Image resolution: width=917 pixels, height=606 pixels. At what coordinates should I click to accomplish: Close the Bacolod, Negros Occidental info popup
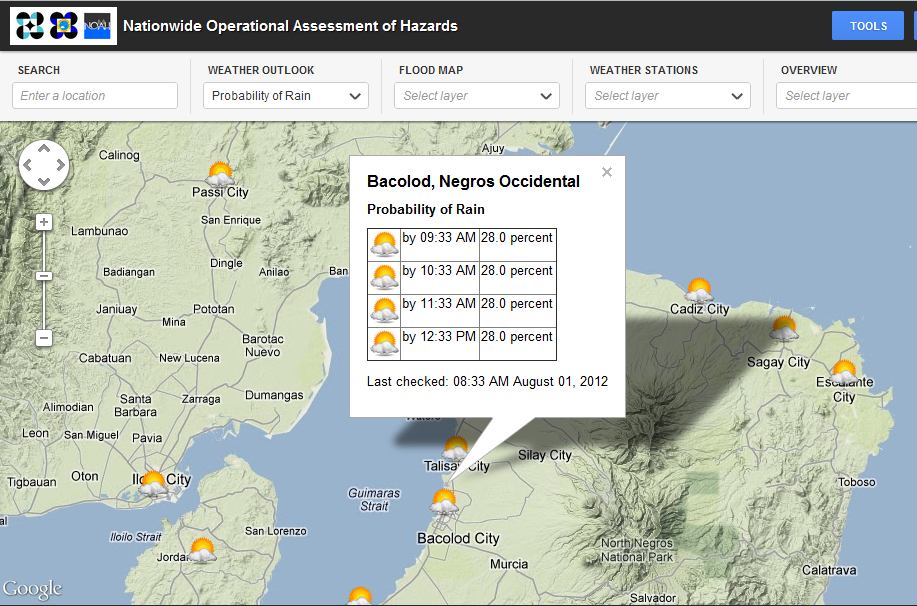606,172
